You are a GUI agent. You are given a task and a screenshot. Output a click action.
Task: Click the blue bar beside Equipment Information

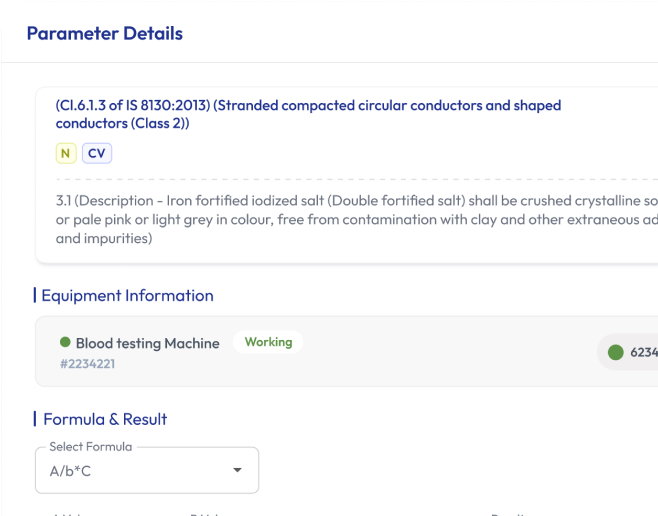coord(35,295)
